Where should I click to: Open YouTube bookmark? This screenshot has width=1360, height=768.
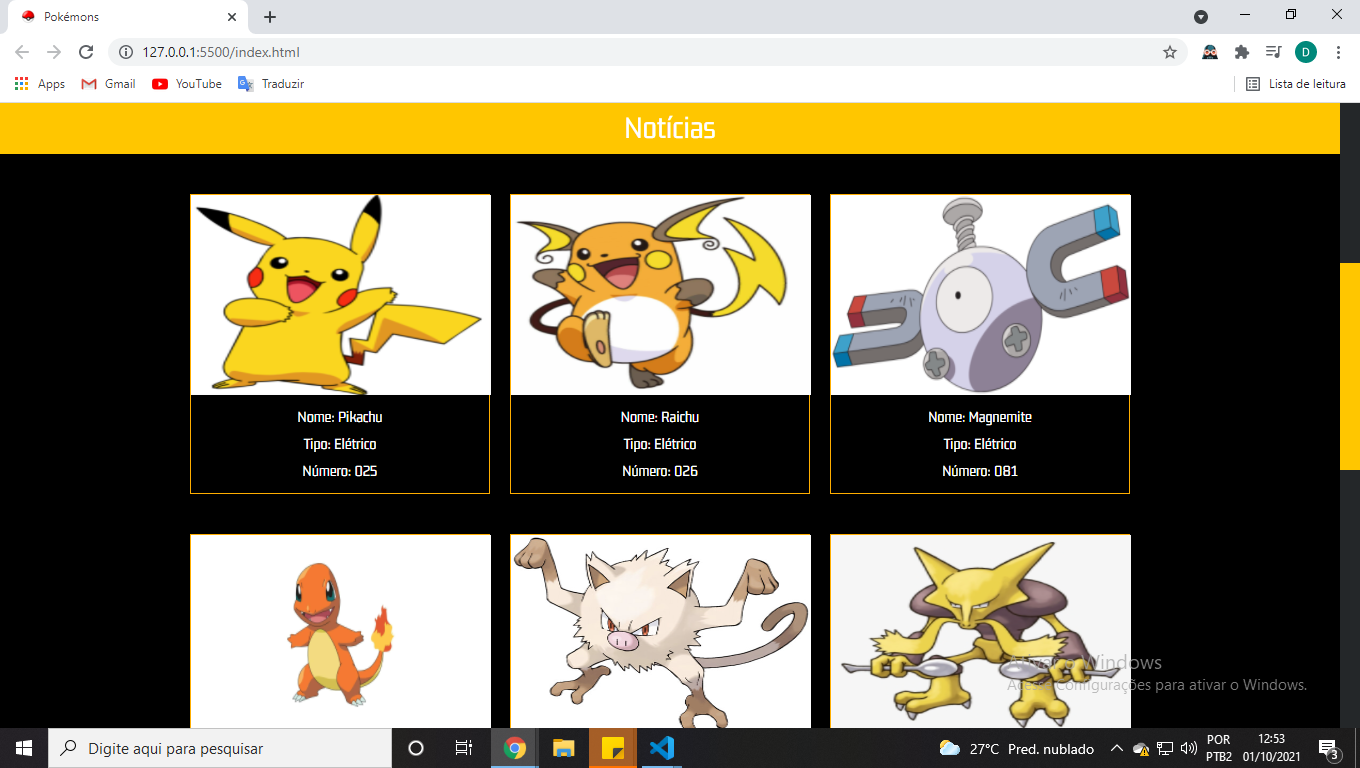click(187, 84)
